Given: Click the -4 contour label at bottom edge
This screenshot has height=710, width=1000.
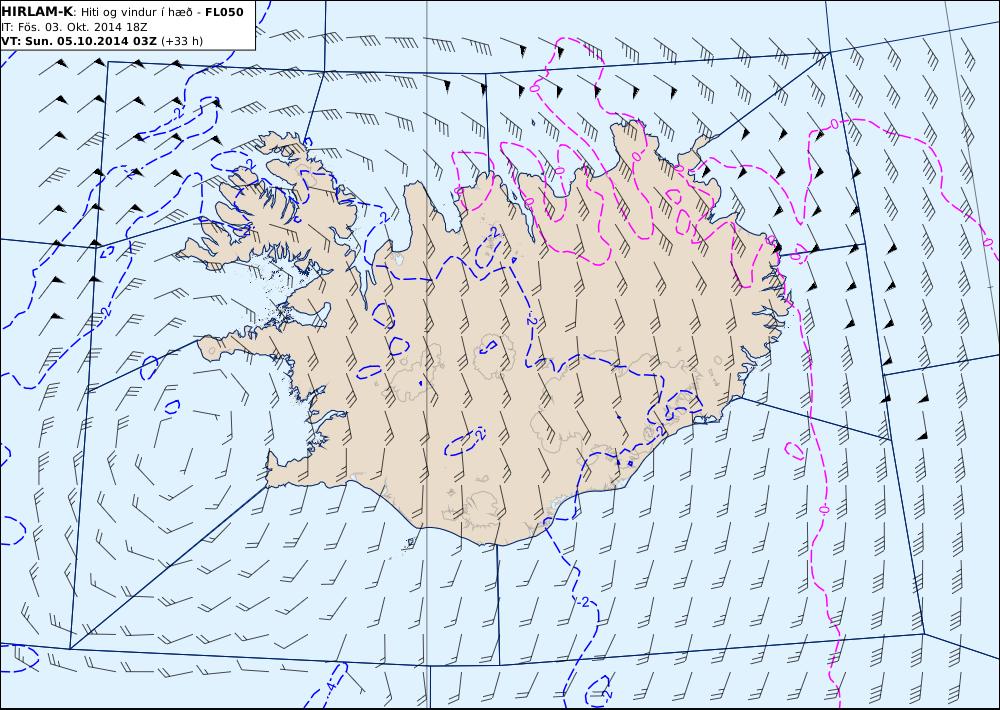Looking at the screenshot, I should coord(329,687).
